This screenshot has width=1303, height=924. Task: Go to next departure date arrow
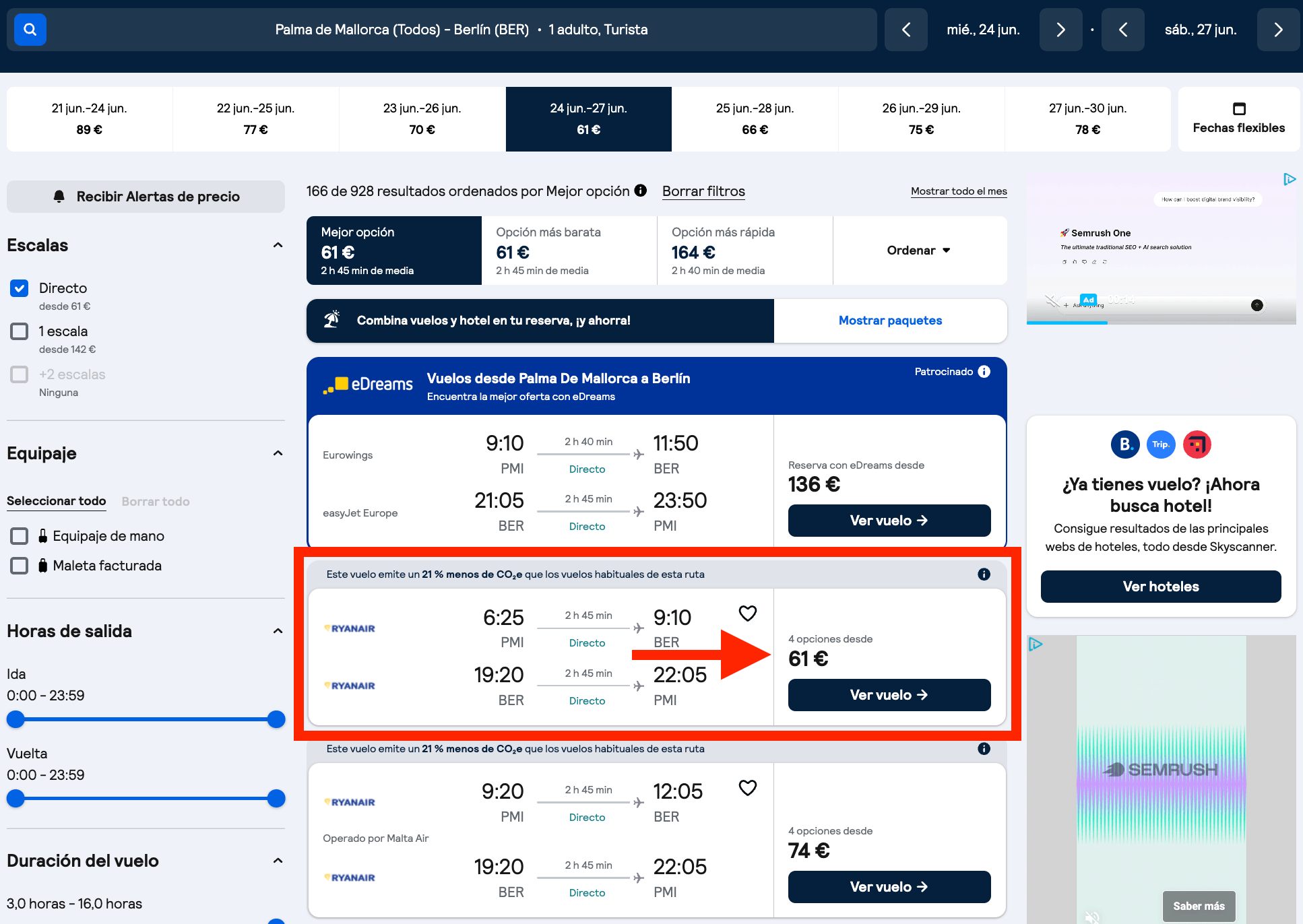(x=1060, y=30)
